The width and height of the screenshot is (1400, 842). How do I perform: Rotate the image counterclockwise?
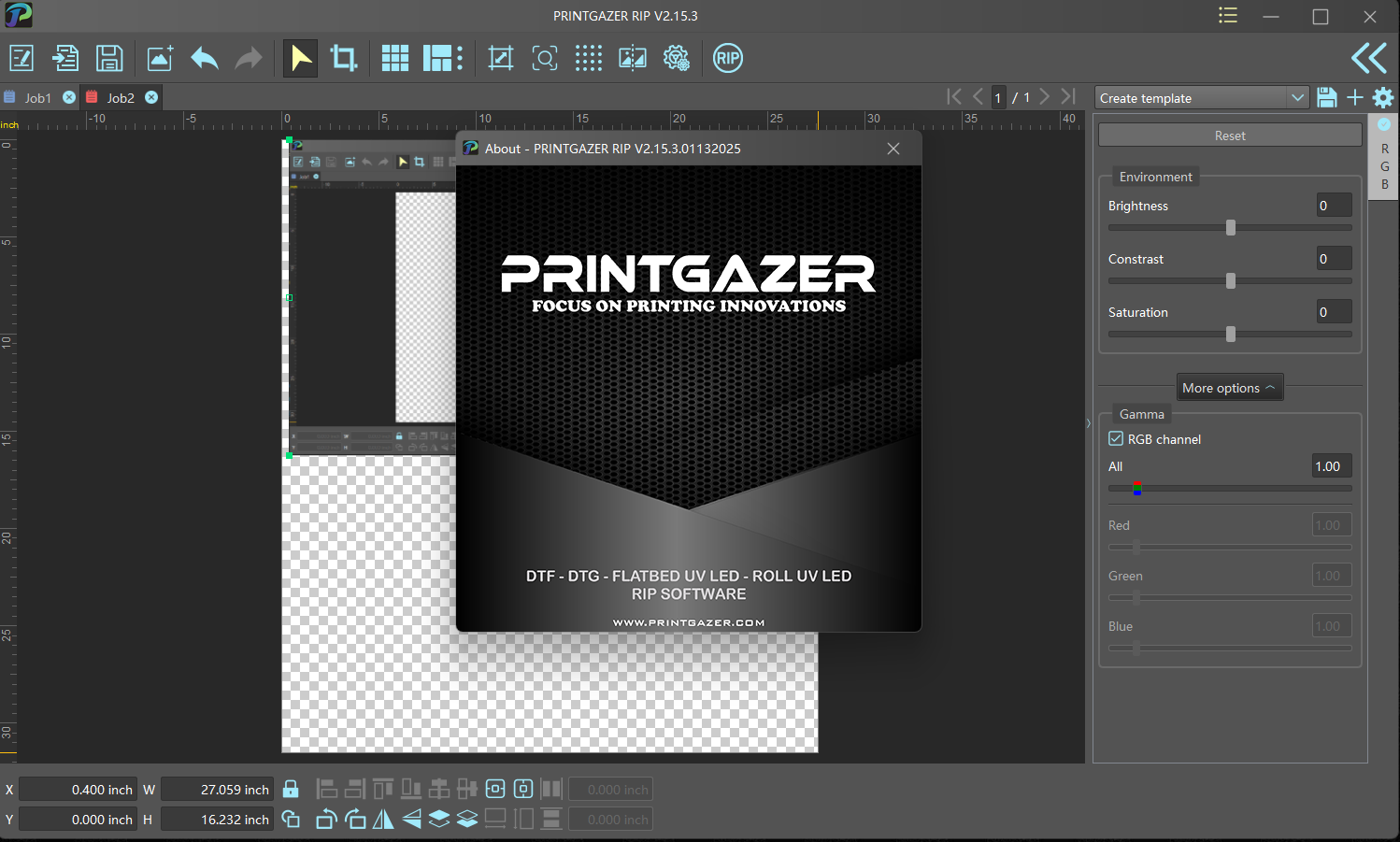326,820
